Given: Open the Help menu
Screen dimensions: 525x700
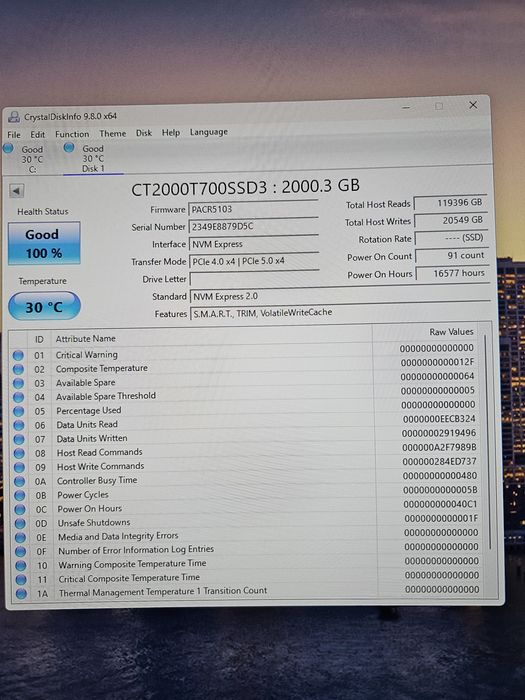Looking at the screenshot, I should (171, 133).
